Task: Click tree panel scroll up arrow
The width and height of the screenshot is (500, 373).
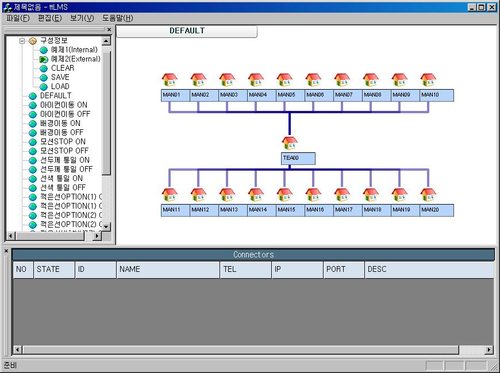Action: pyautogui.click(x=106, y=41)
